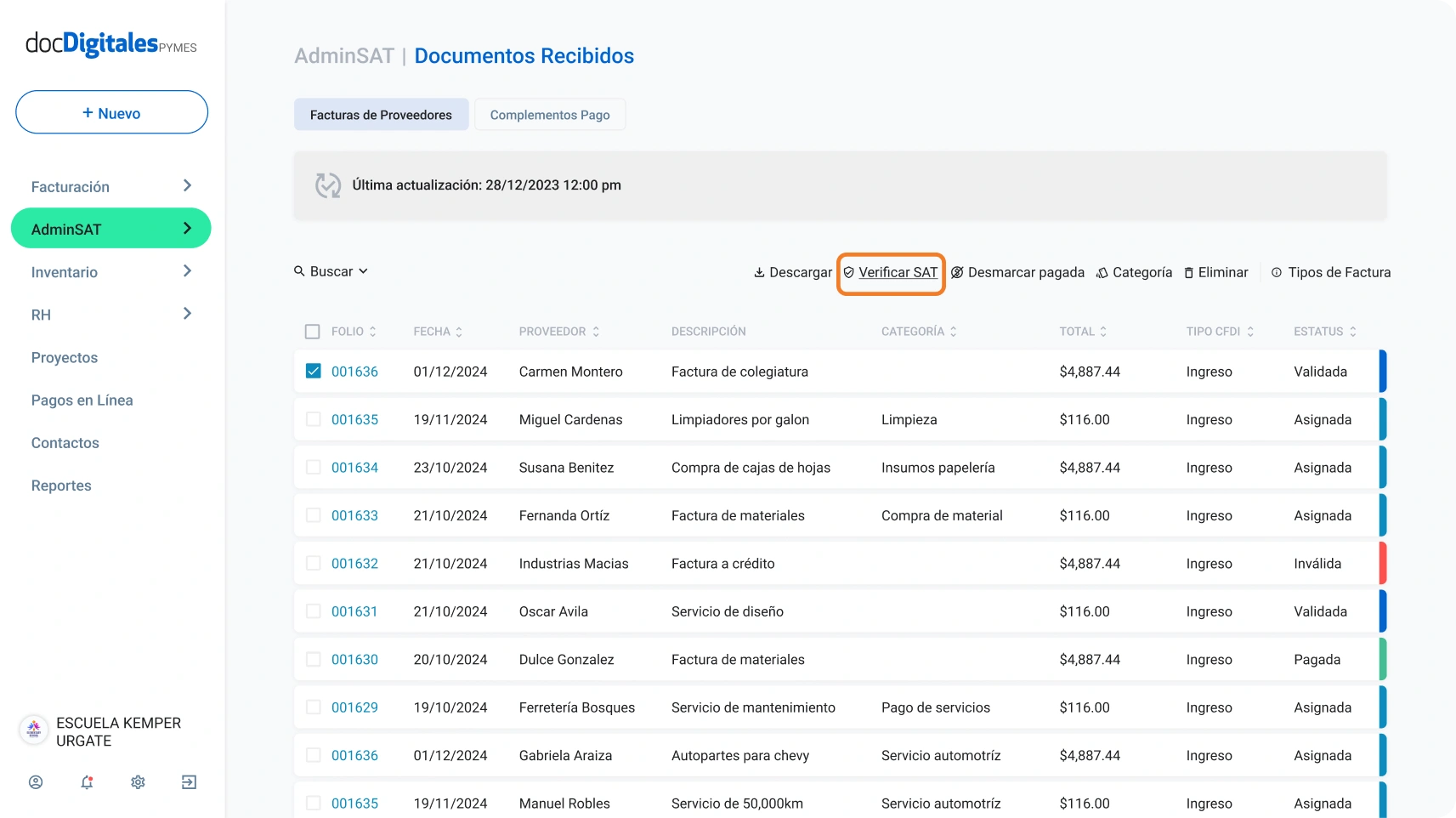Viewport: 1456px width, 818px height.
Task: Click the Escuela Kemper Urgate company logo
Action: (x=34, y=730)
